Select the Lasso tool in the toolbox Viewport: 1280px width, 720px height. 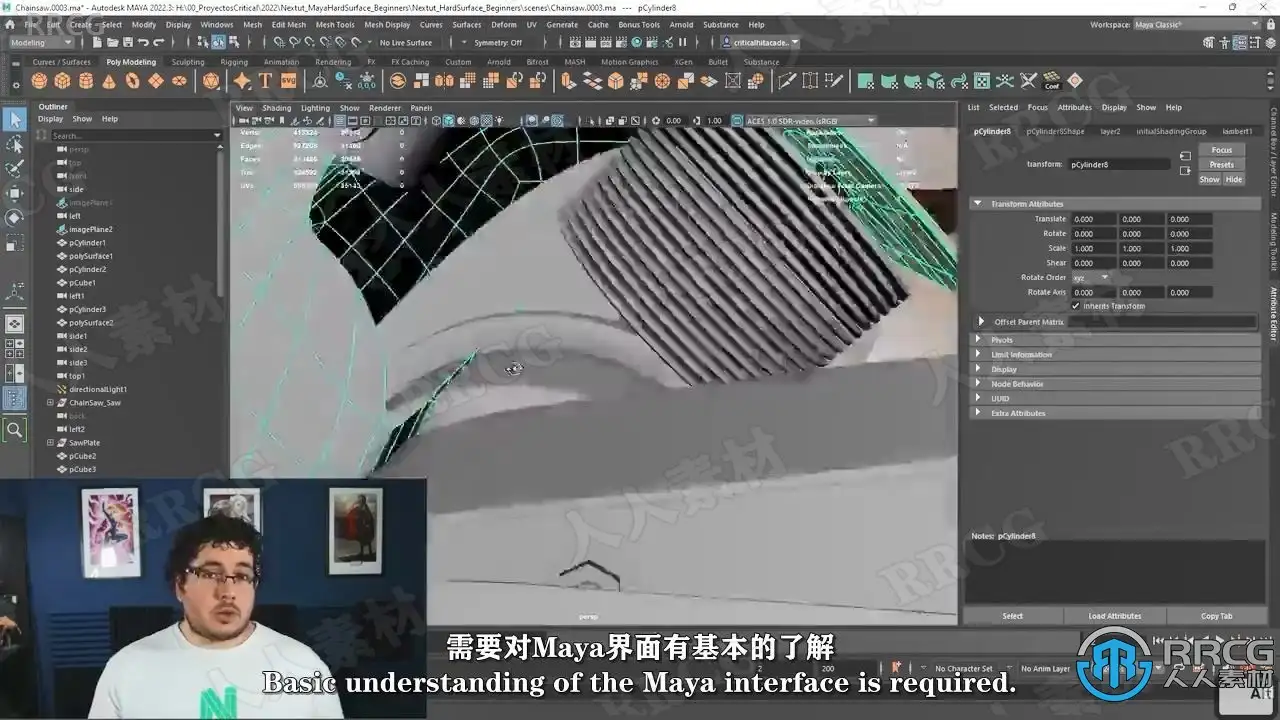coord(14,144)
